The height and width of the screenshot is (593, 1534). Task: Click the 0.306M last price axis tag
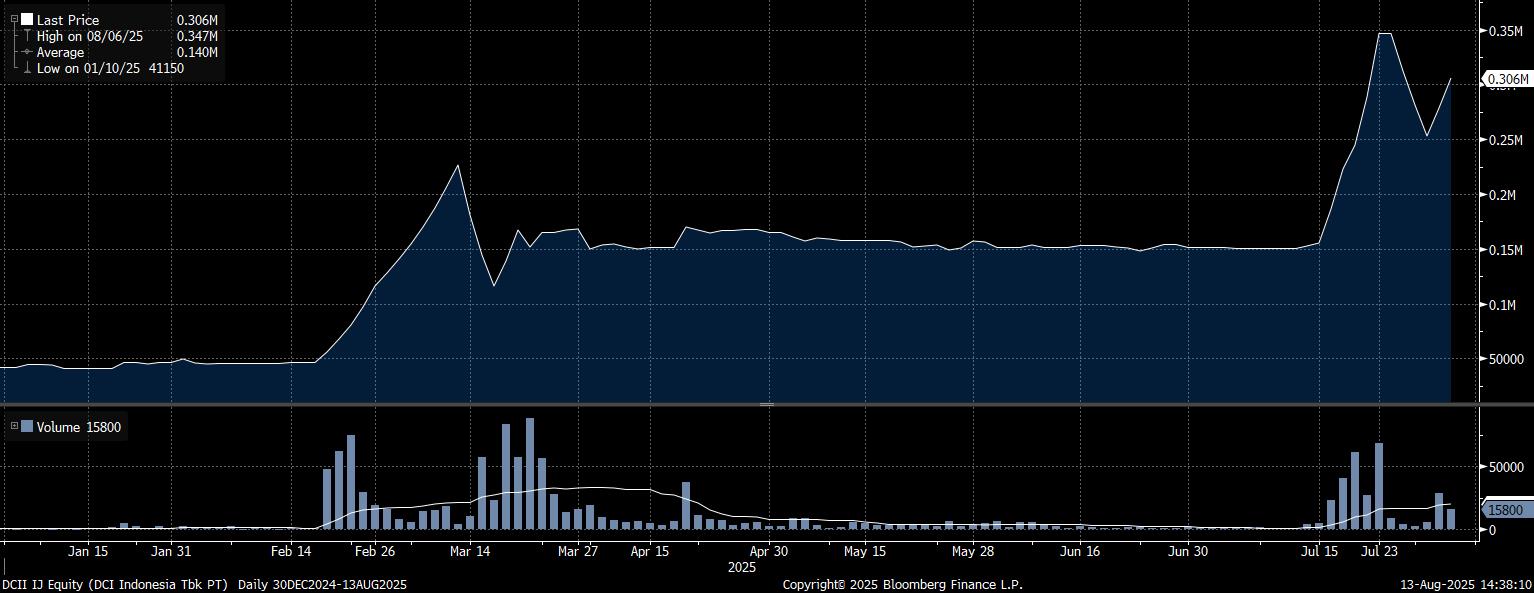(1507, 79)
